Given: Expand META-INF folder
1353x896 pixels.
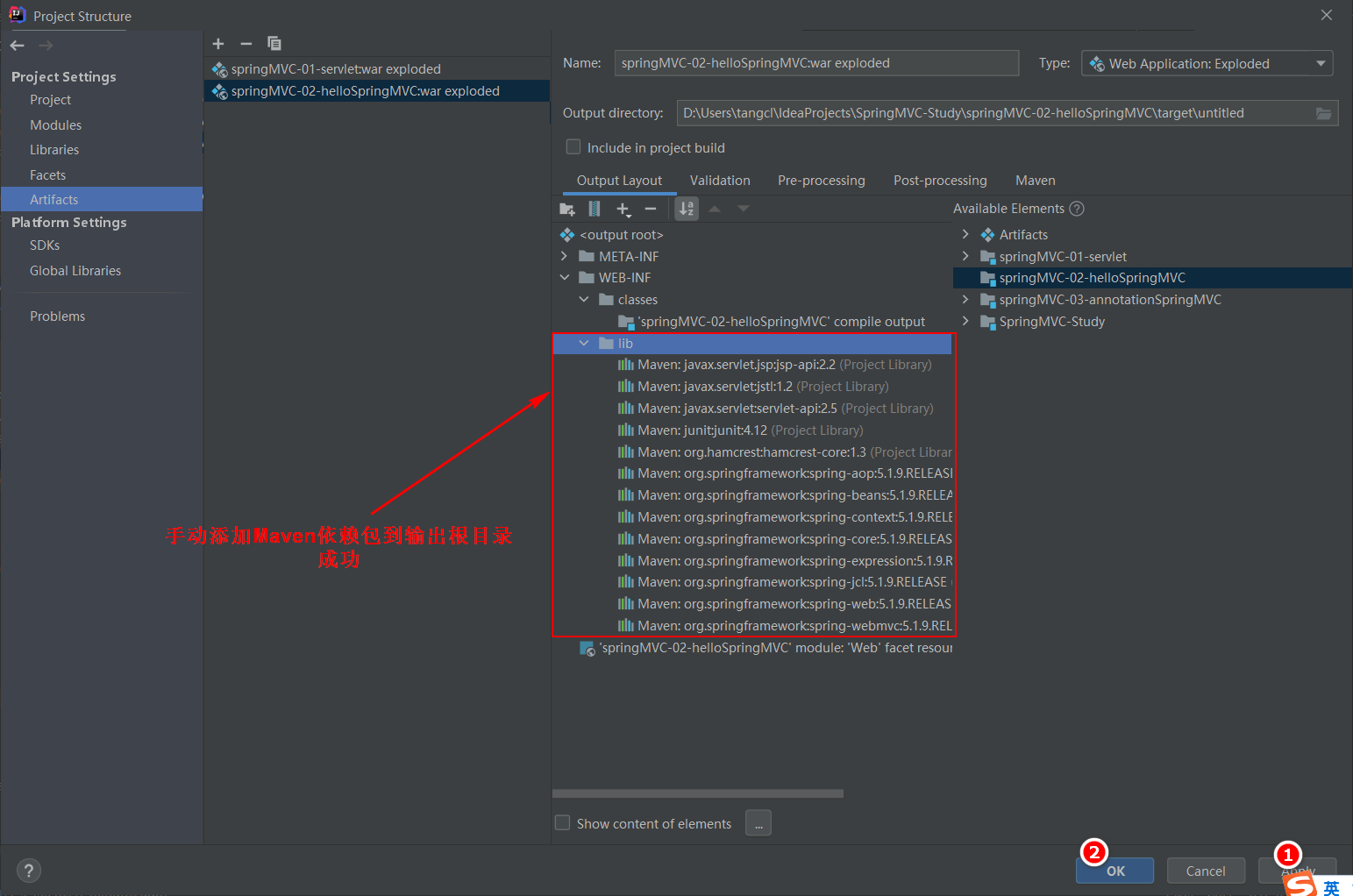Looking at the screenshot, I should pyautogui.click(x=565, y=257).
